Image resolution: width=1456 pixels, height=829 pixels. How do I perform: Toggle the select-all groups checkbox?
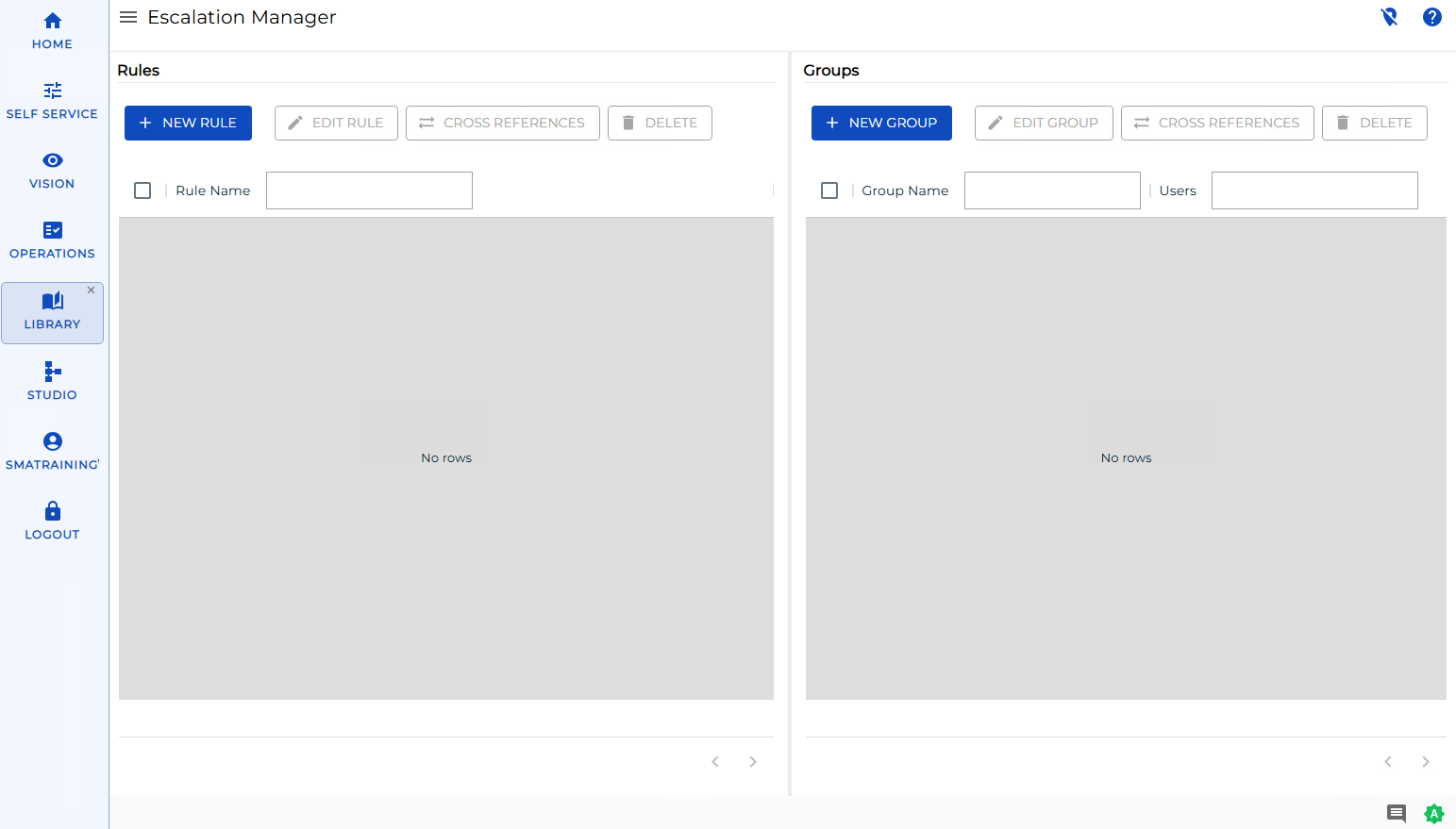click(x=829, y=191)
